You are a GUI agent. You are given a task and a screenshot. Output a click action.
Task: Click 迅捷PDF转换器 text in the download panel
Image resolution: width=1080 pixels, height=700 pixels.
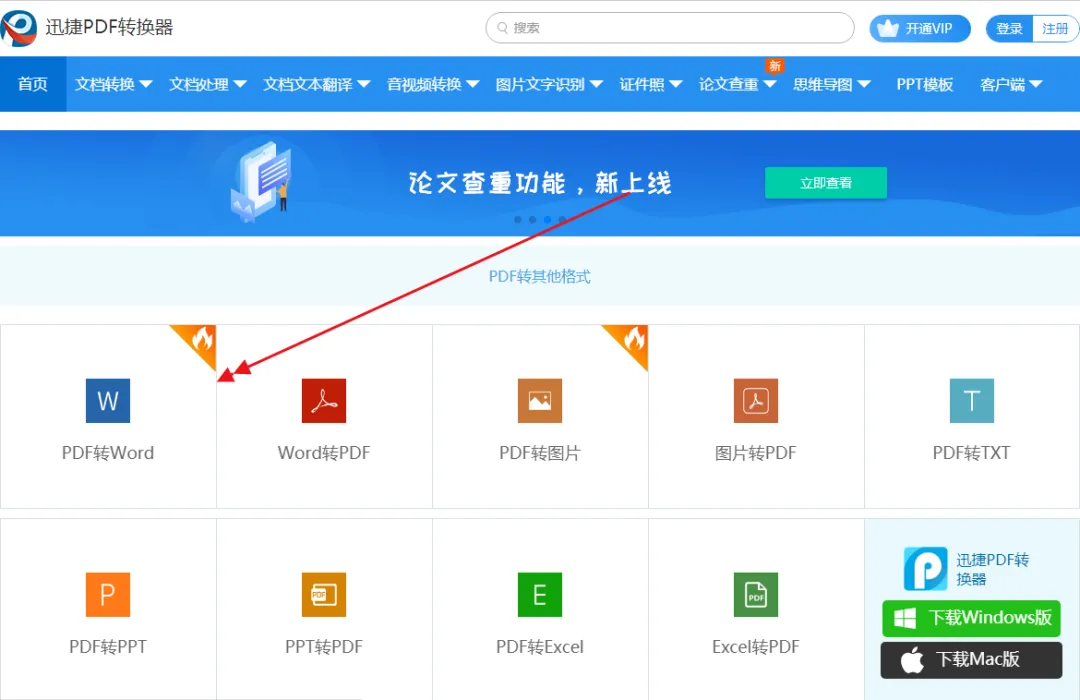click(993, 569)
